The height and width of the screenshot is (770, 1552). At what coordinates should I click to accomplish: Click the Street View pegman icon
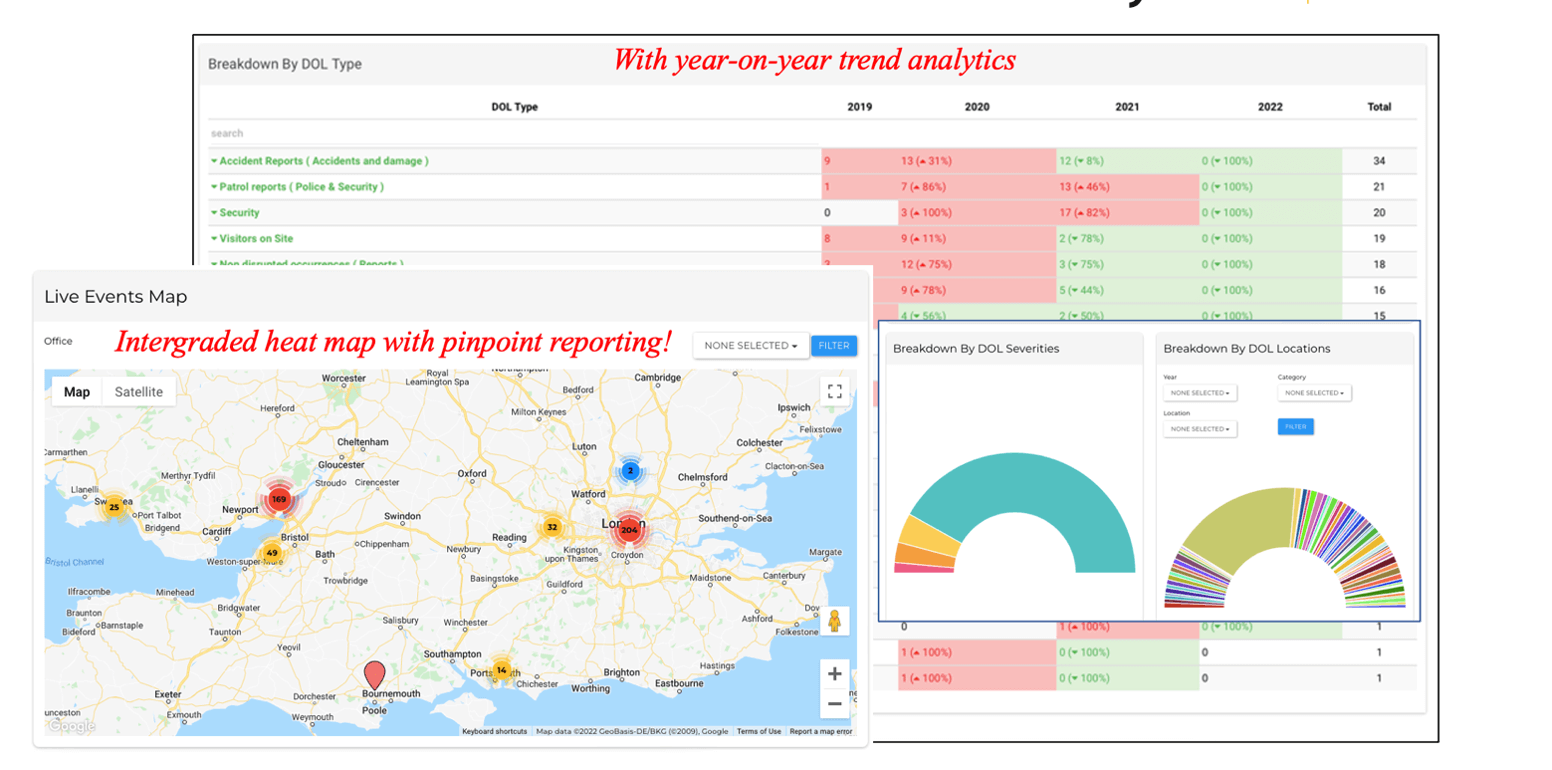(x=834, y=622)
